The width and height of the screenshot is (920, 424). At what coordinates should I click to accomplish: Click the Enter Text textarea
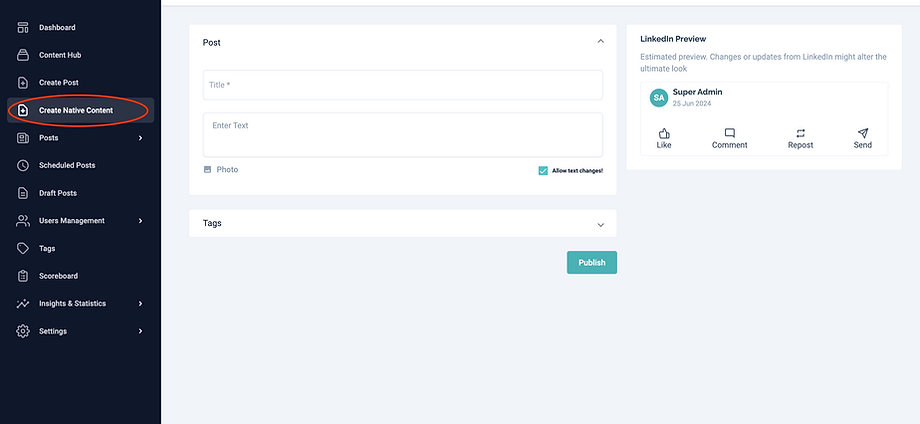click(402, 135)
